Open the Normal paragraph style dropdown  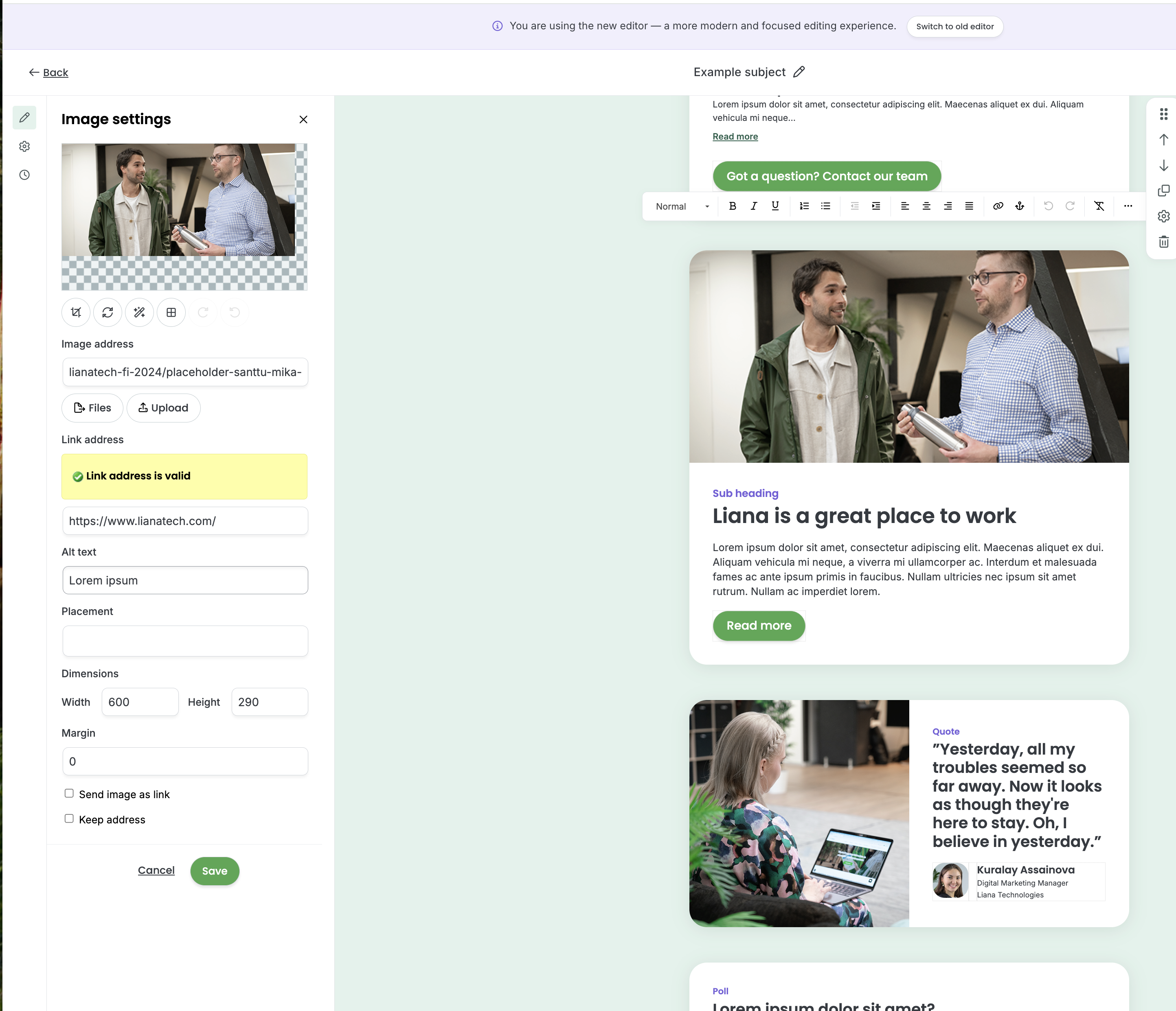pyautogui.click(x=682, y=206)
